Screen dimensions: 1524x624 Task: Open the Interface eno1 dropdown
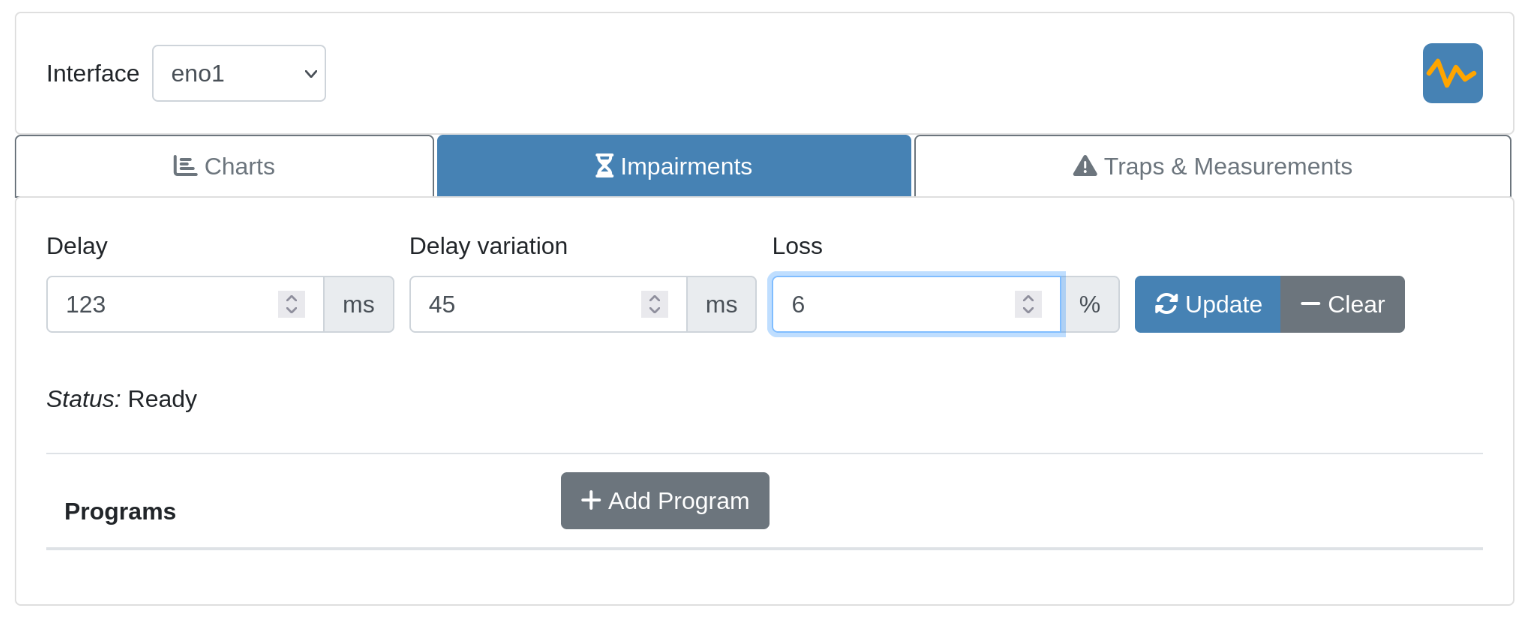(239, 73)
